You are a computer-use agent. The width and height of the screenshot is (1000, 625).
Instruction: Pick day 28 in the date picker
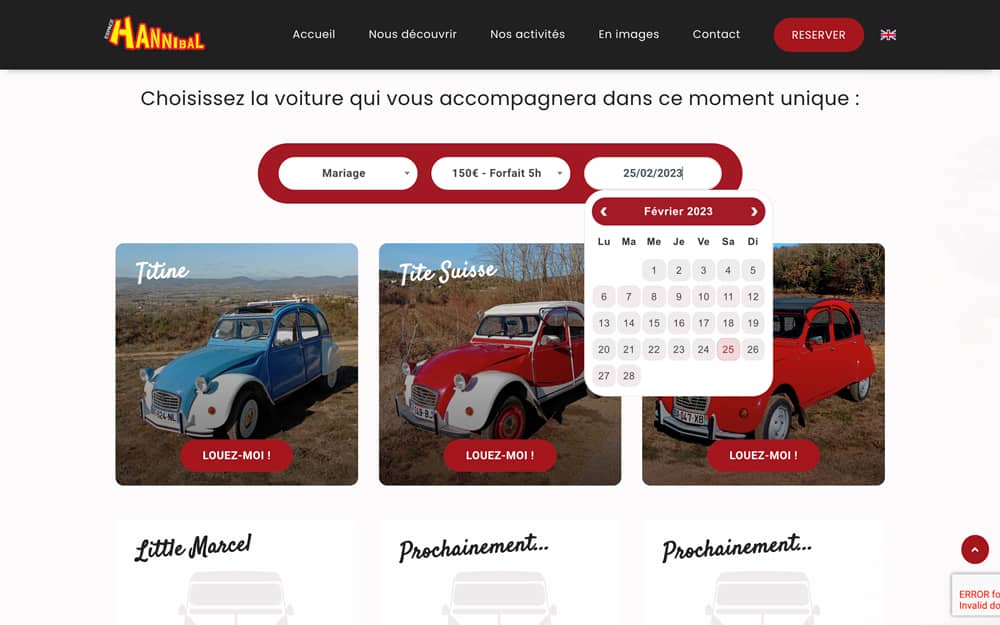click(x=629, y=376)
